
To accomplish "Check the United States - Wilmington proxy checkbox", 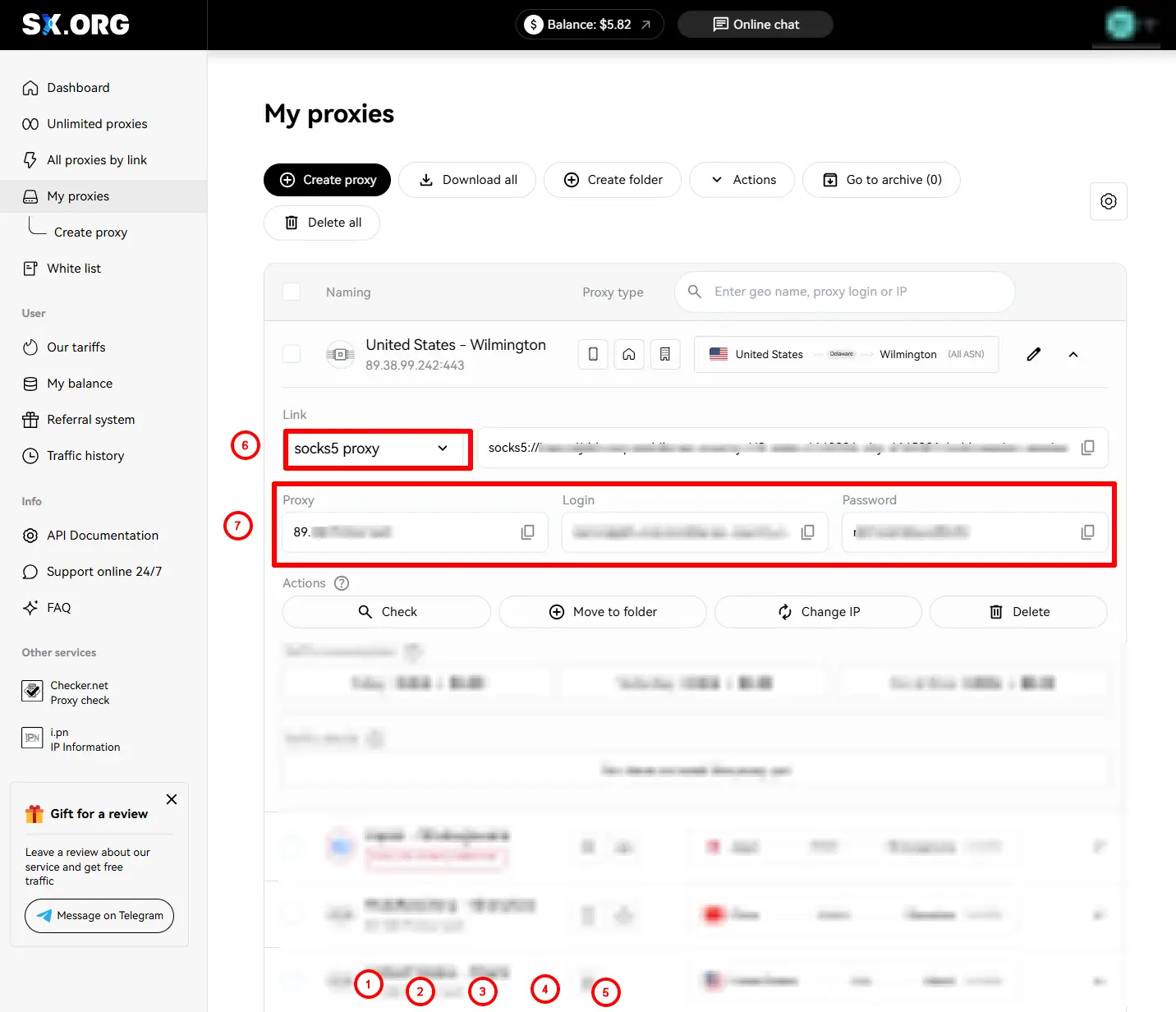I will 292,354.
